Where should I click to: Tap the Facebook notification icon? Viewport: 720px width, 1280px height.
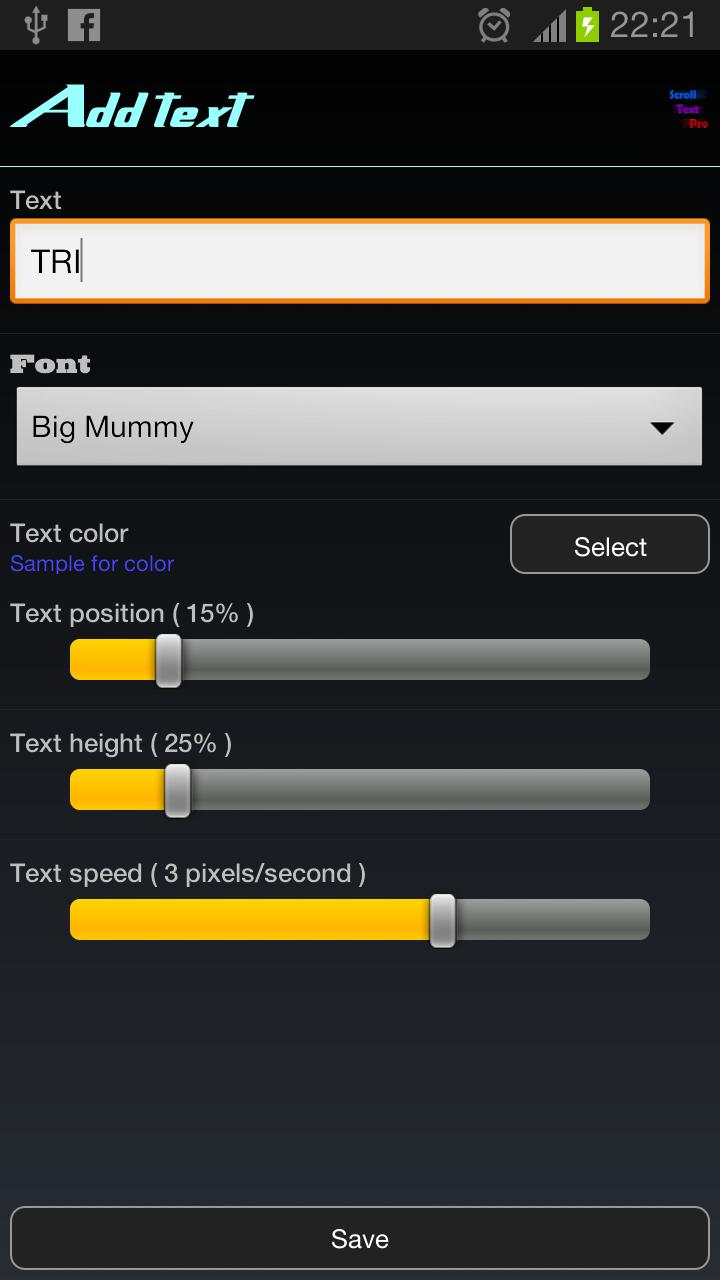pyautogui.click(x=84, y=25)
